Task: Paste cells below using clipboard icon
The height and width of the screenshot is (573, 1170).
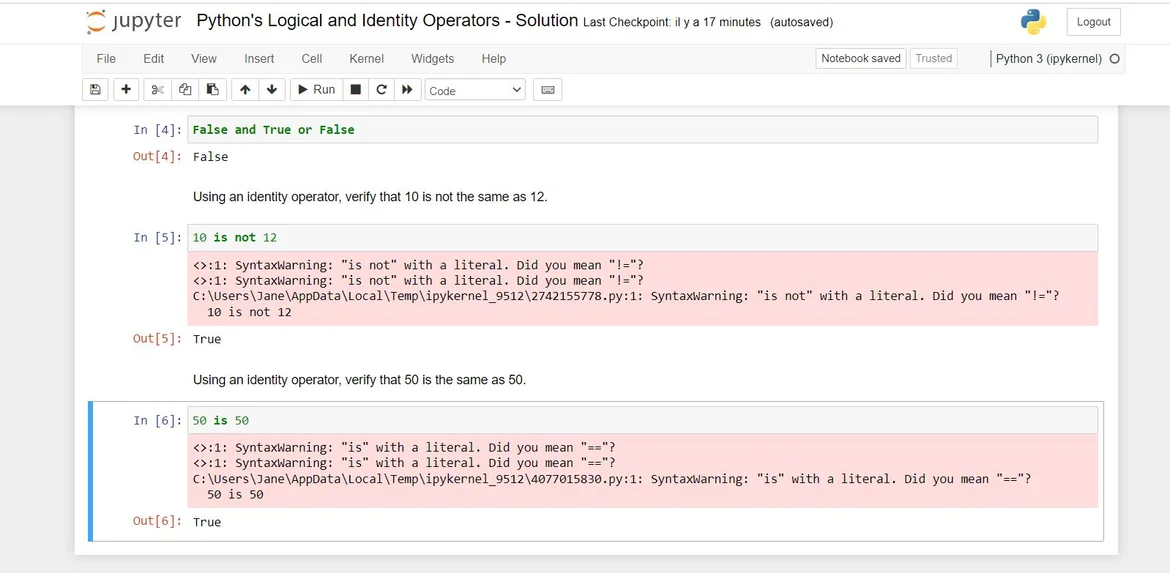Action: pyautogui.click(x=212, y=90)
